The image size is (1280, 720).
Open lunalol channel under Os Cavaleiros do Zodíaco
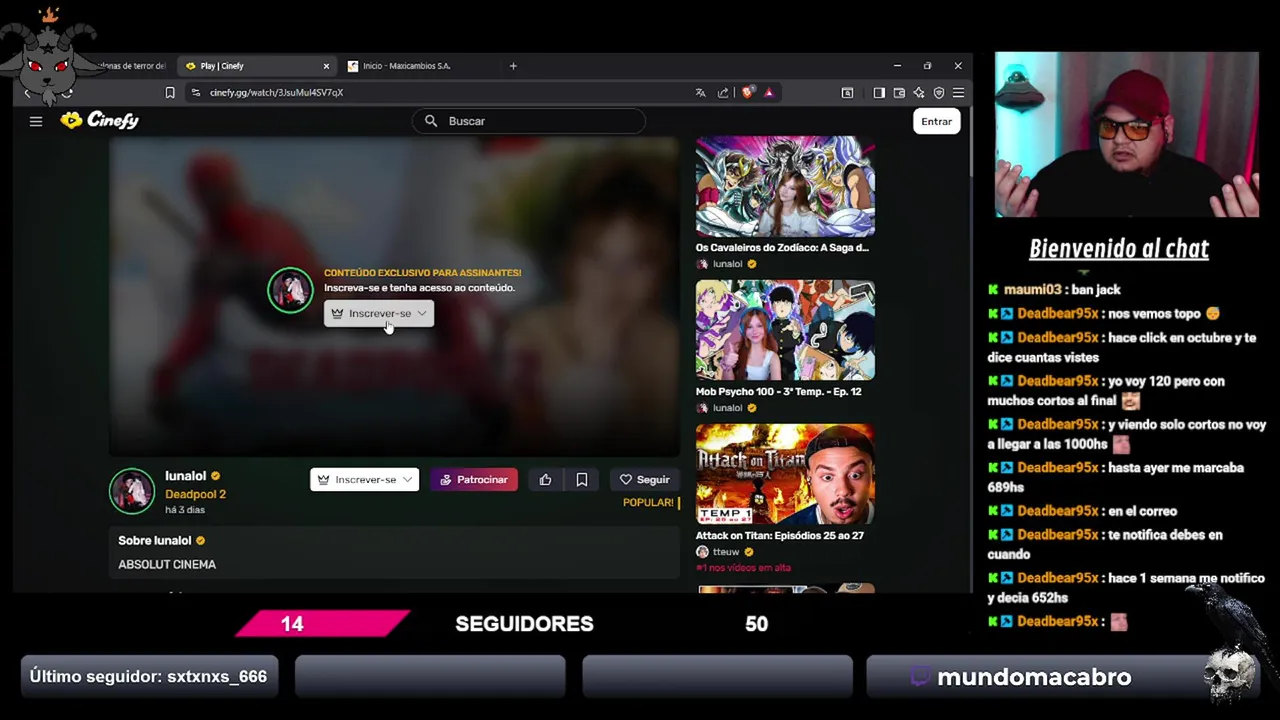(727, 264)
